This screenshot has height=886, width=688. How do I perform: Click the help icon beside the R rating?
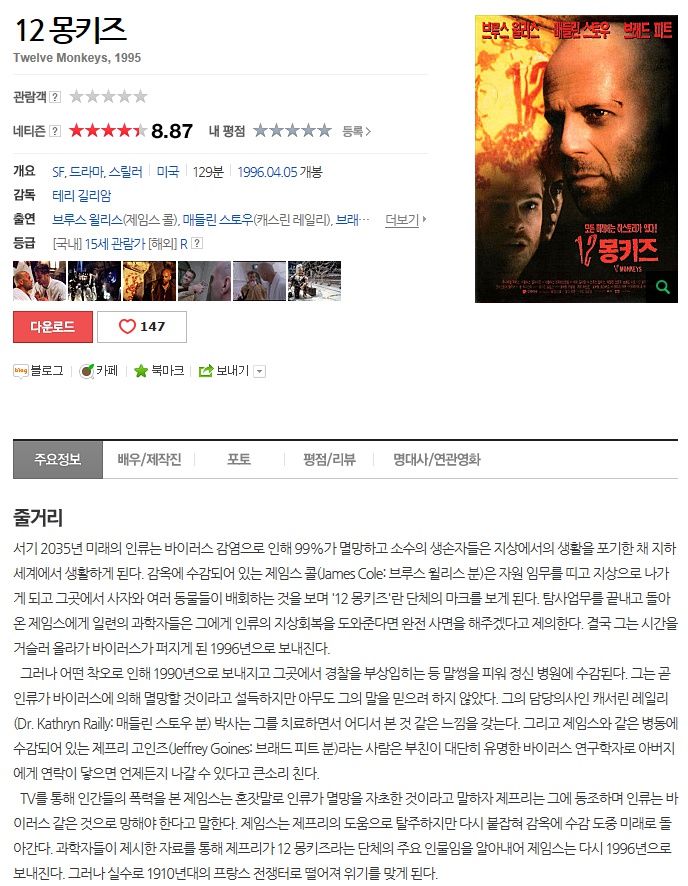tap(197, 244)
